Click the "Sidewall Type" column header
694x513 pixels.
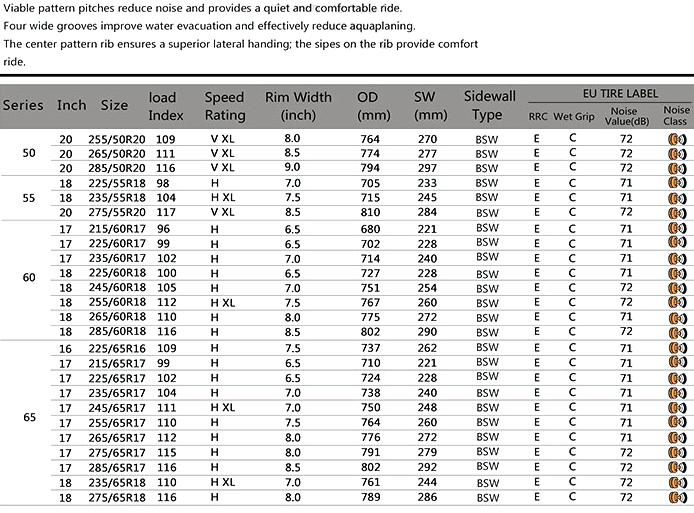[490, 105]
